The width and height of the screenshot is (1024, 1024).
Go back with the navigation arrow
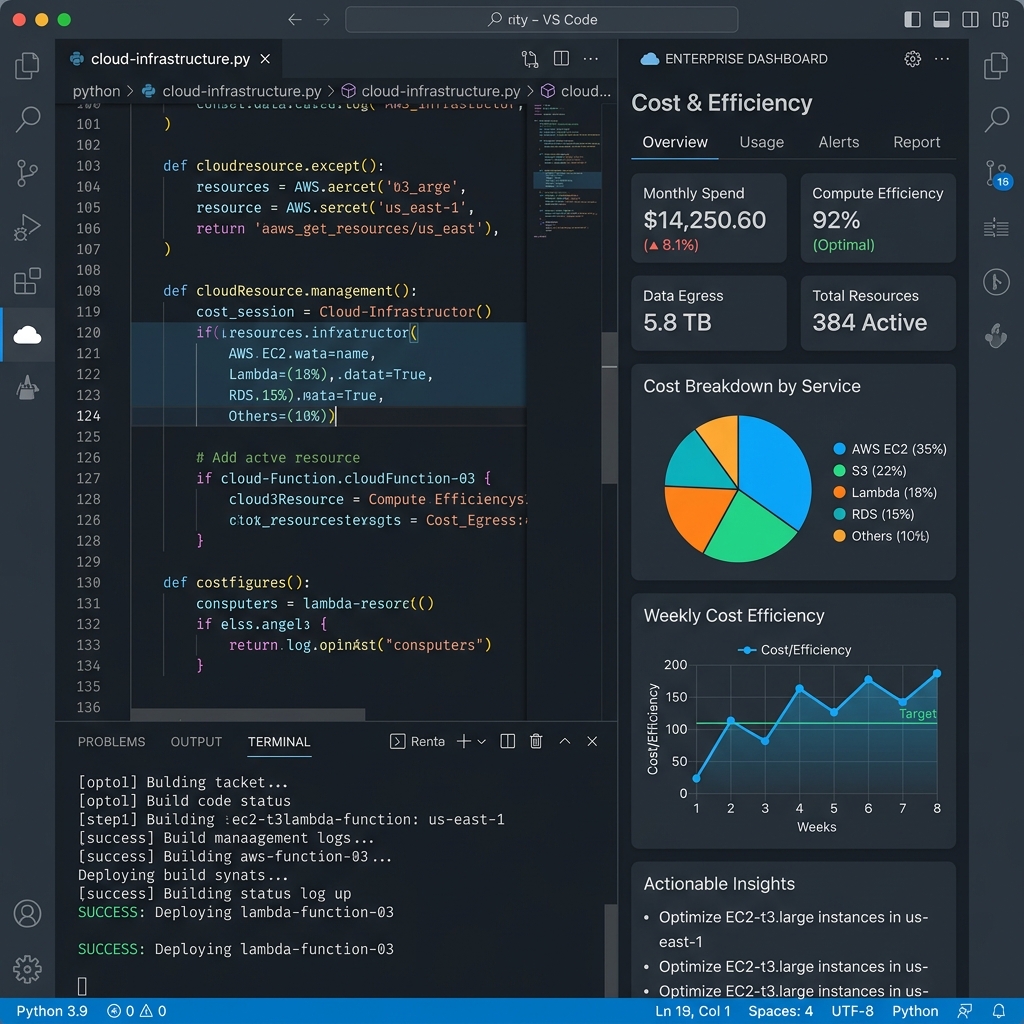(x=295, y=20)
